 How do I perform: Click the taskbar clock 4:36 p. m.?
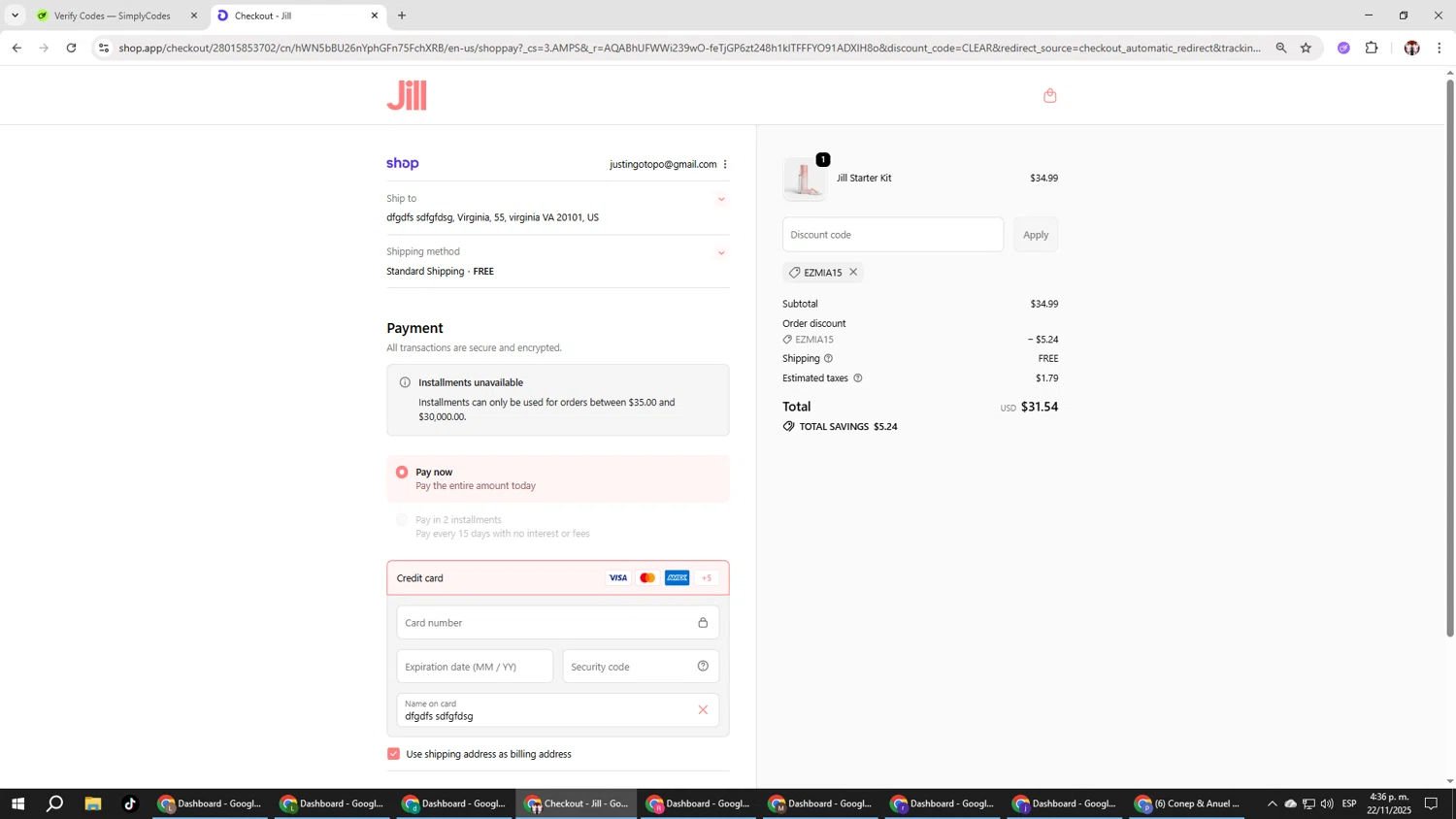tap(1390, 803)
